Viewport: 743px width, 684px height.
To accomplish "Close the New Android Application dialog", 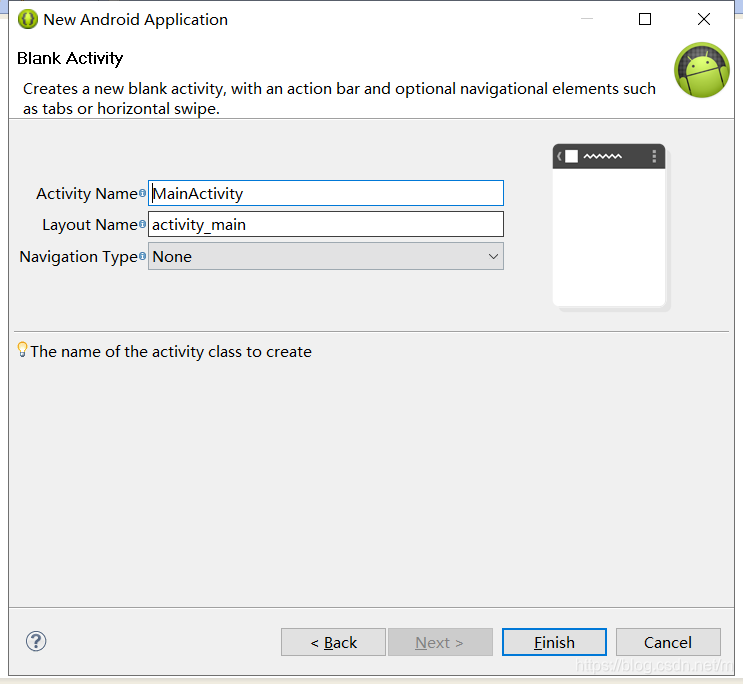I will tap(704, 19).
